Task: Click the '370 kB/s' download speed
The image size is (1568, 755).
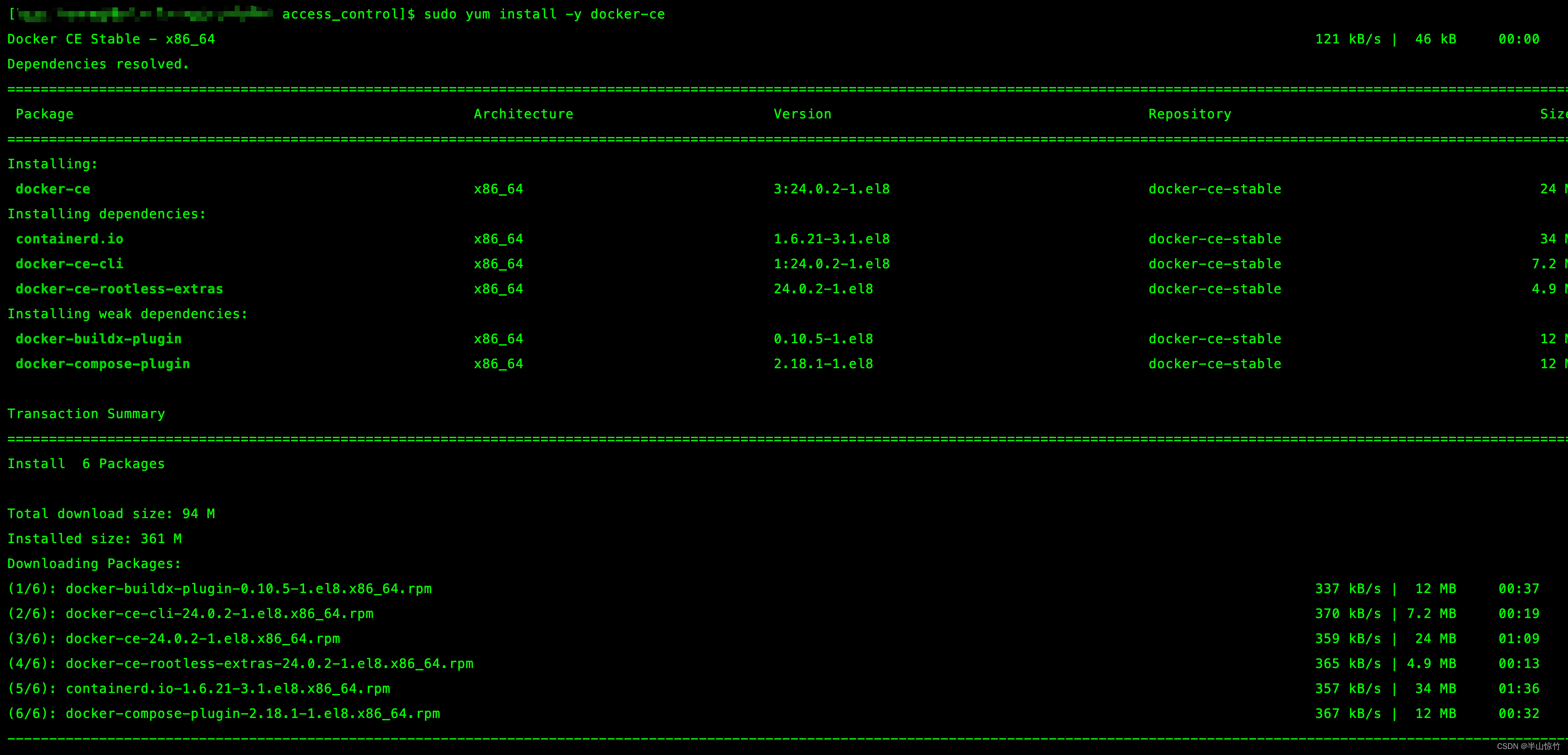Action: [1348, 614]
